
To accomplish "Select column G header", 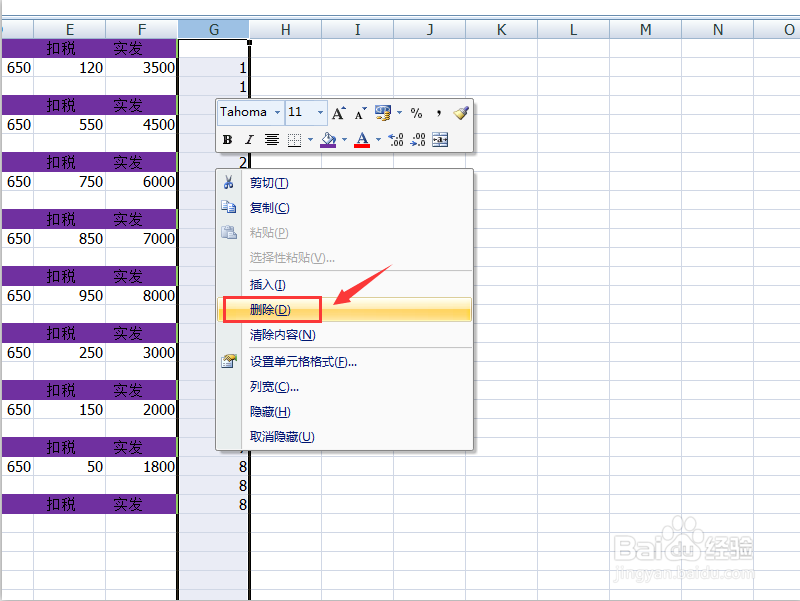I will pos(214,30).
